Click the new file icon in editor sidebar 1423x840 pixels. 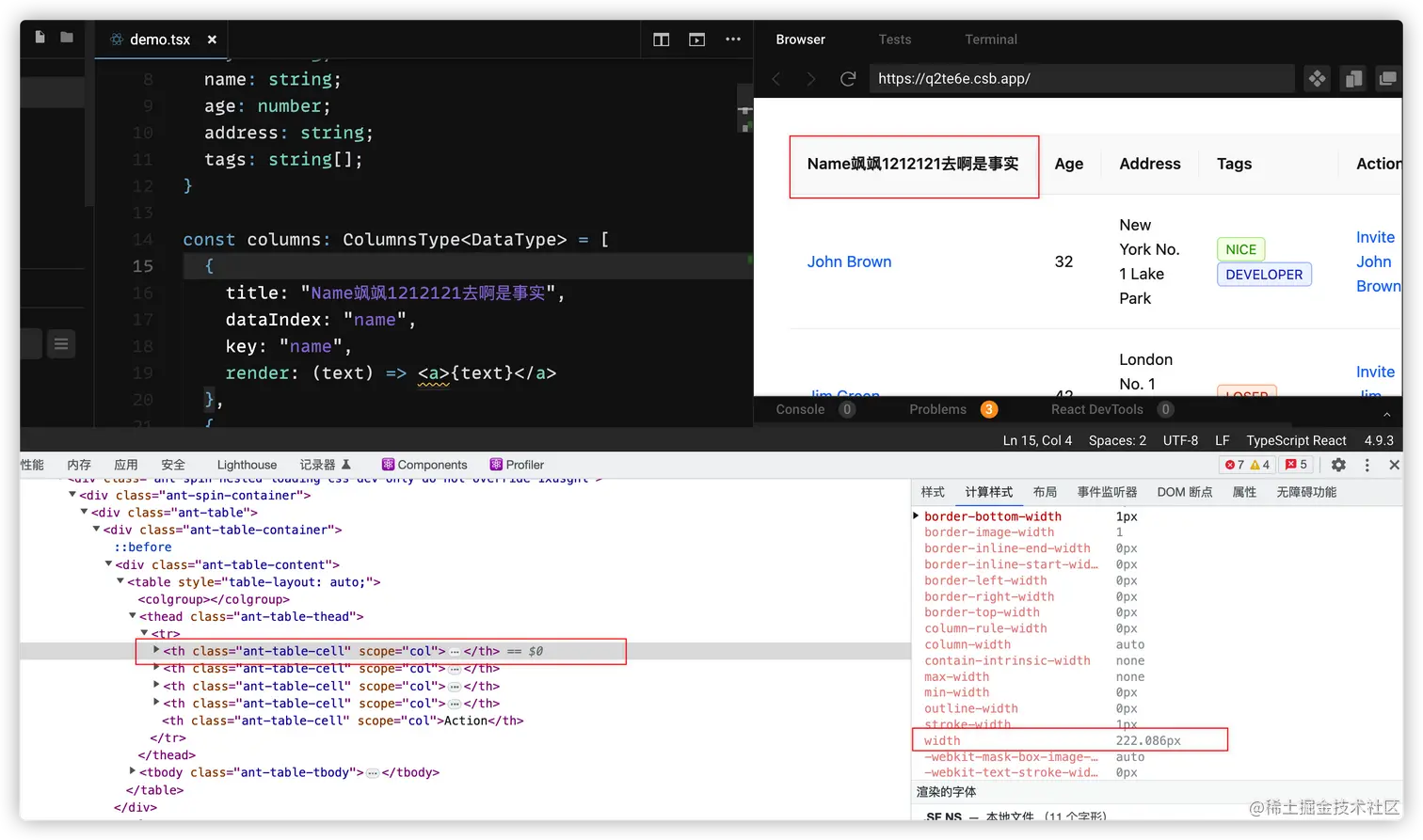40,37
